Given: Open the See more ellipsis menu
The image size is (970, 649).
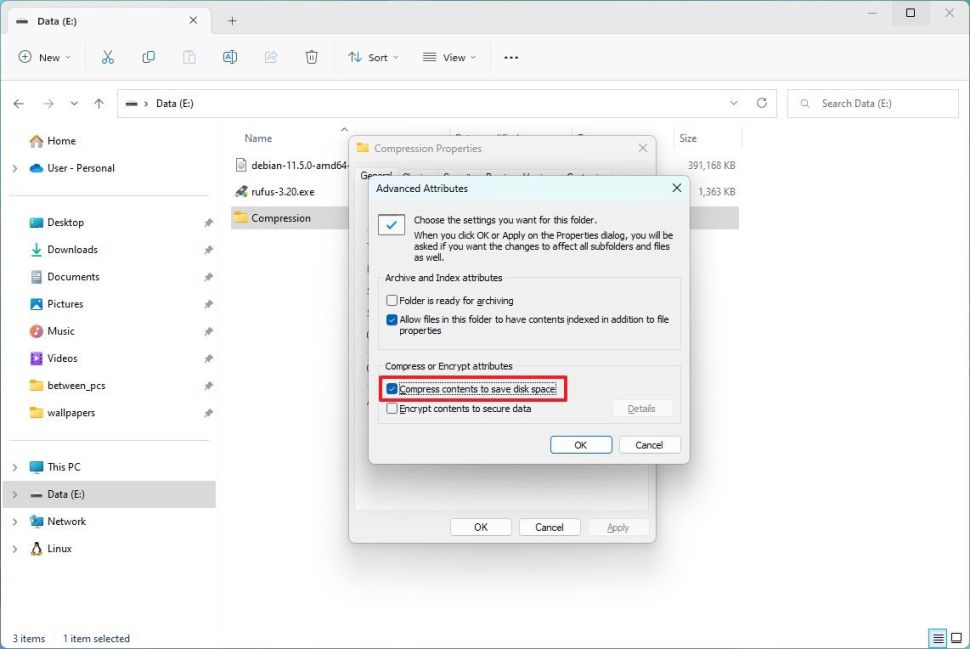Looking at the screenshot, I should (x=511, y=57).
